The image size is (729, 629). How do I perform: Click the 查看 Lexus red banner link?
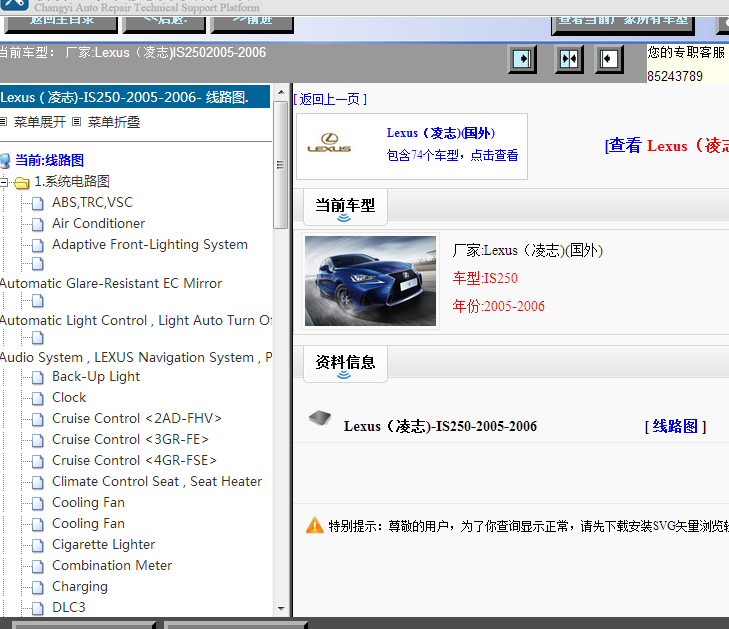pyautogui.click(x=667, y=146)
